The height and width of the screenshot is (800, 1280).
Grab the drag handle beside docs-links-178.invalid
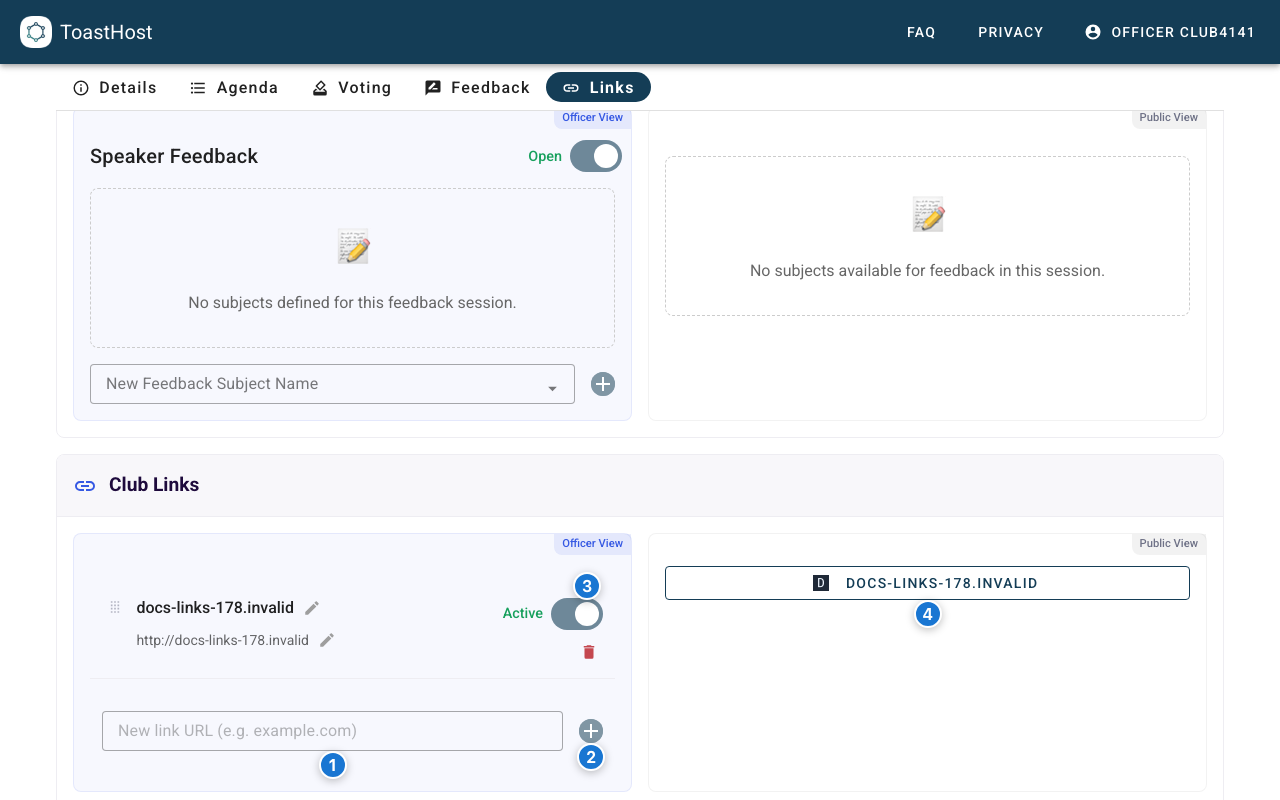coord(115,608)
